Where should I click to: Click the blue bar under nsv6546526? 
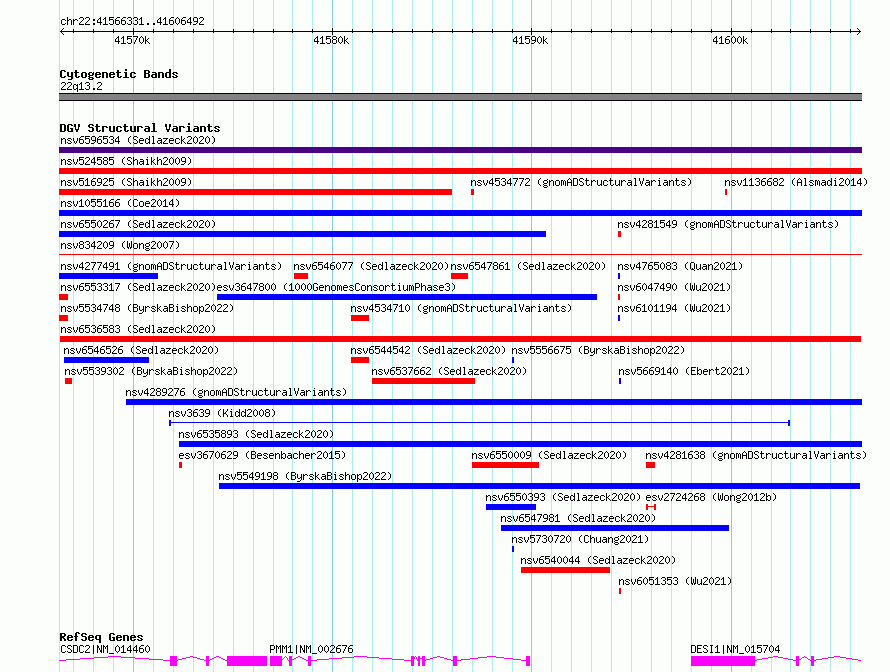[106, 360]
